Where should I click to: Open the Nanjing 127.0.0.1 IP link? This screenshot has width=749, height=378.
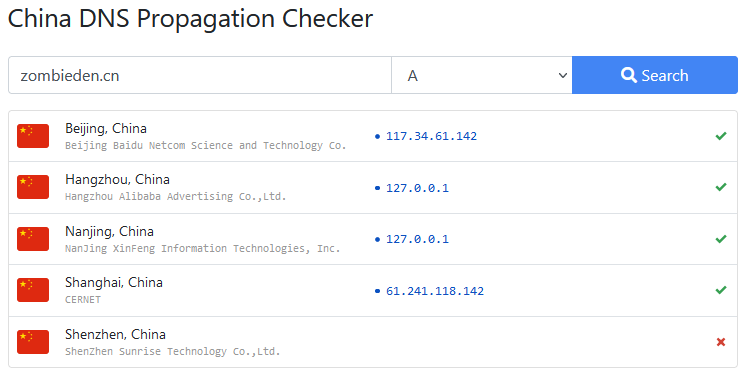(x=417, y=239)
